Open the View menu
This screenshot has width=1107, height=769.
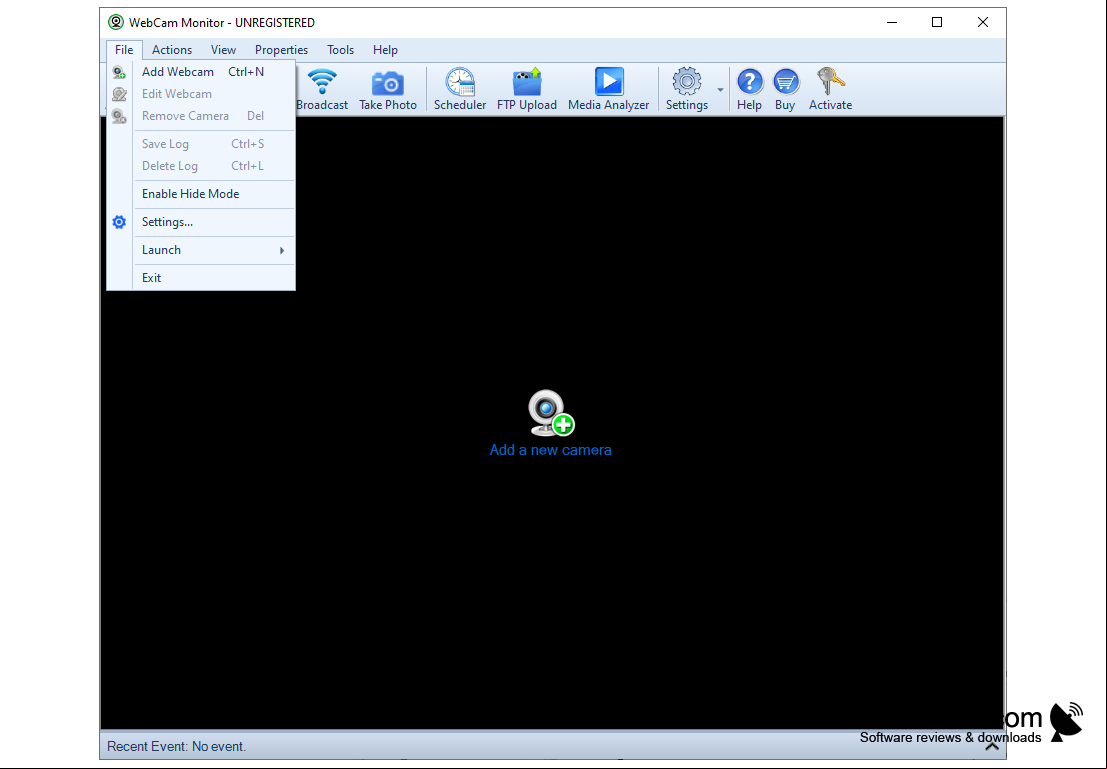pos(223,49)
